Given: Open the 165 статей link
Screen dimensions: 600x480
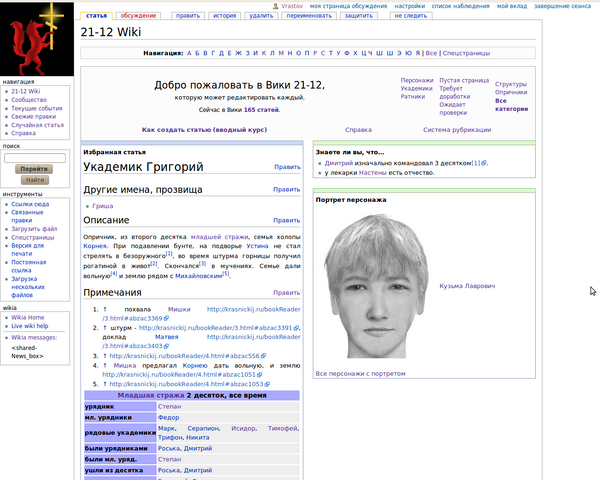Looking at the screenshot, I should tap(261, 110).
